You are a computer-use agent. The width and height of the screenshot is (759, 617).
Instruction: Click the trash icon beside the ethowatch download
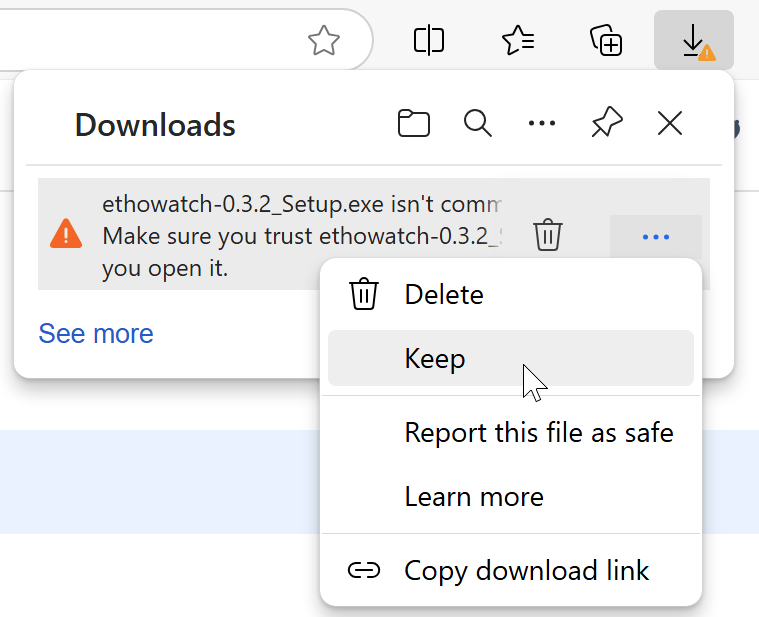547,236
